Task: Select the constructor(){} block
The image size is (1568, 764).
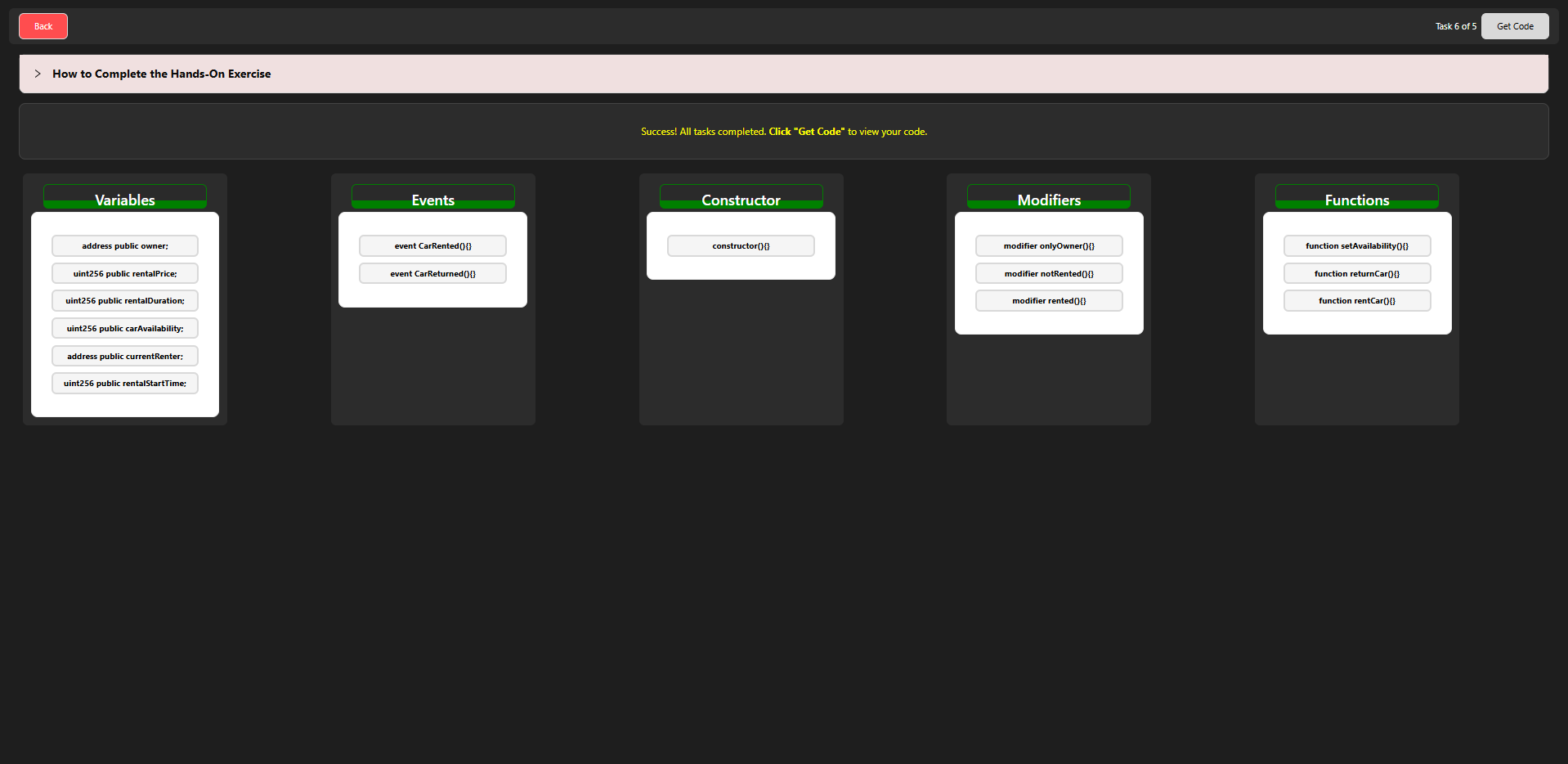Action: coord(741,246)
